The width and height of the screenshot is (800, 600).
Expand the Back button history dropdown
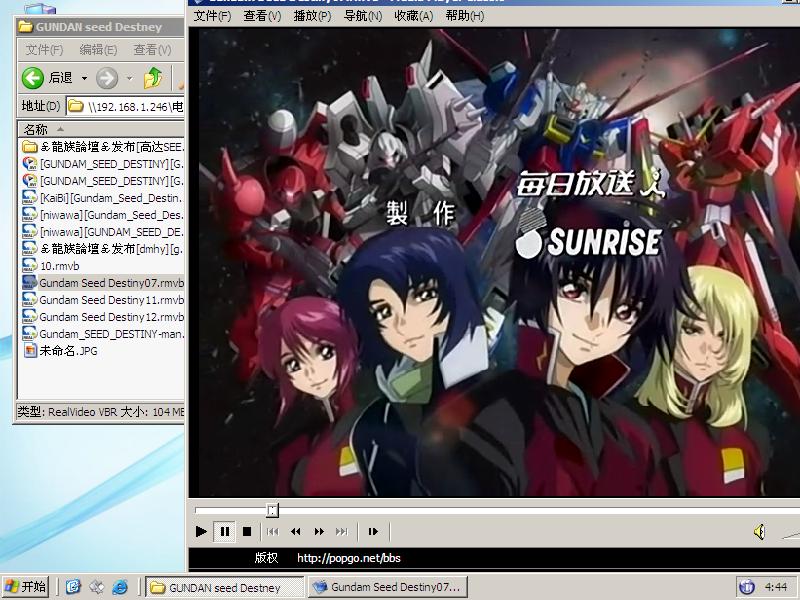[84, 78]
